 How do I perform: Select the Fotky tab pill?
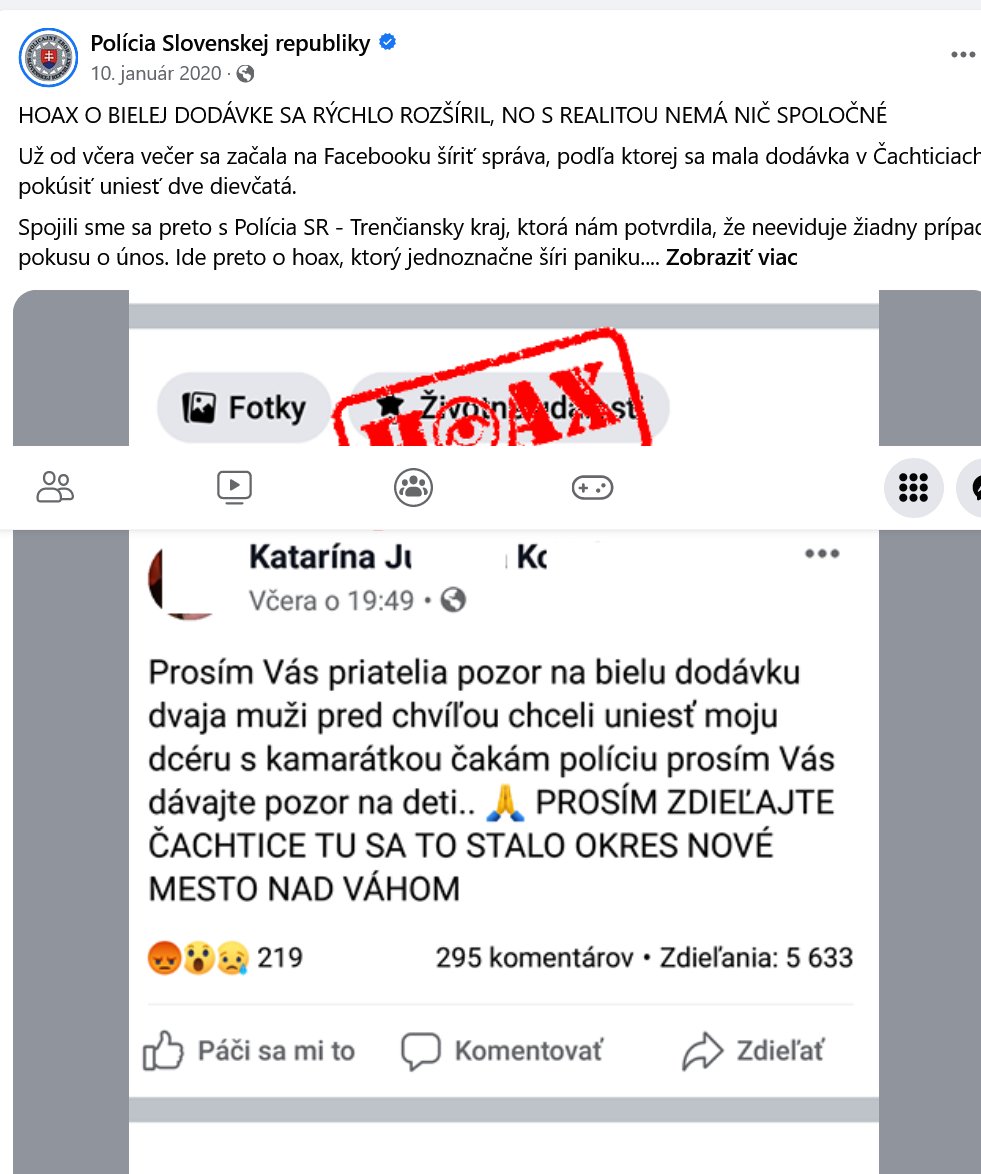click(x=244, y=408)
